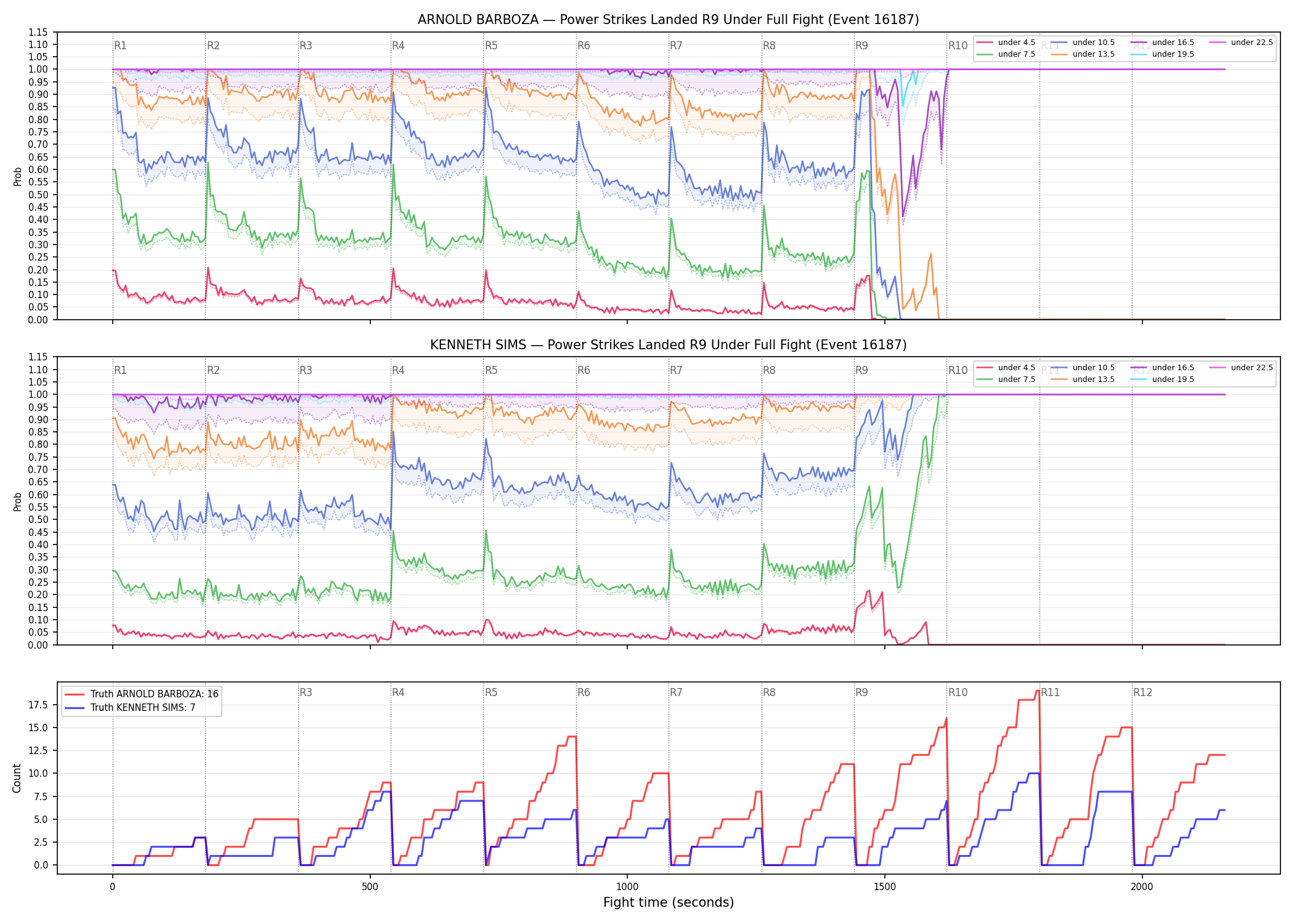
Task: Click y-axis tick 0.50 on Sims chart
Action: tap(38, 520)
